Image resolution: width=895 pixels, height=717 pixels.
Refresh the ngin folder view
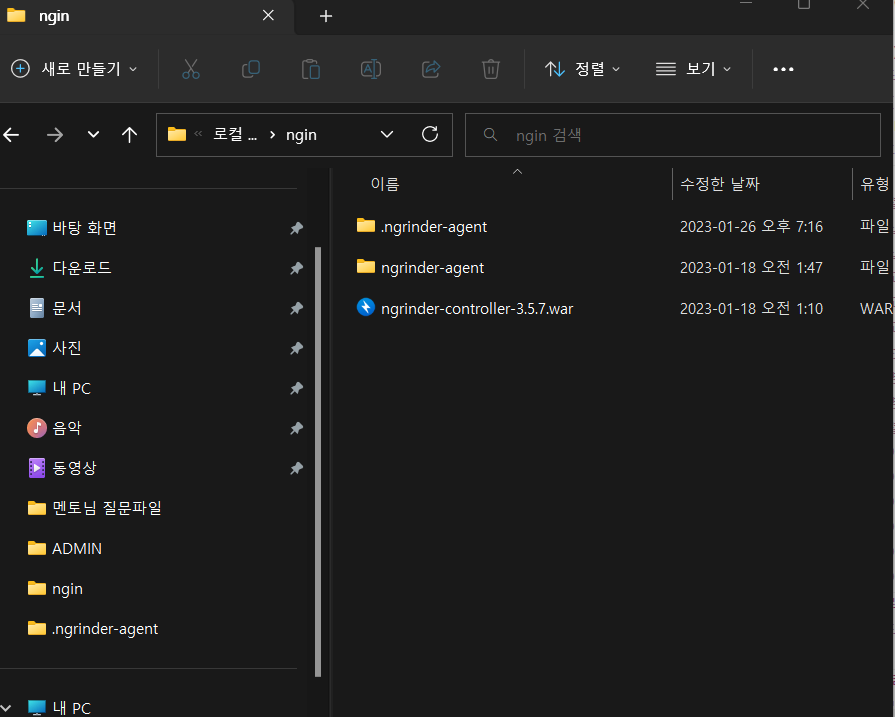pos(430,135)
